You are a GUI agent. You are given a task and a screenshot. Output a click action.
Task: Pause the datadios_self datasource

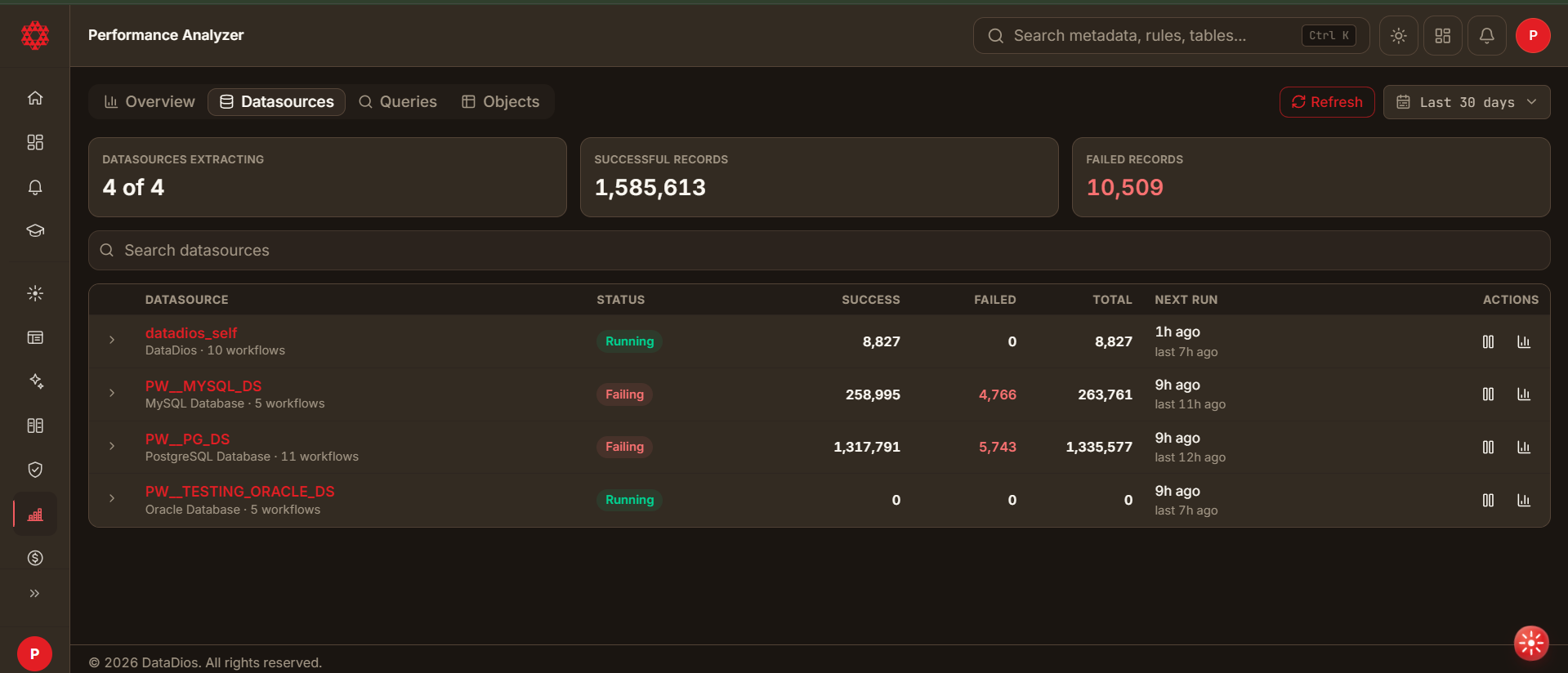1488,341
